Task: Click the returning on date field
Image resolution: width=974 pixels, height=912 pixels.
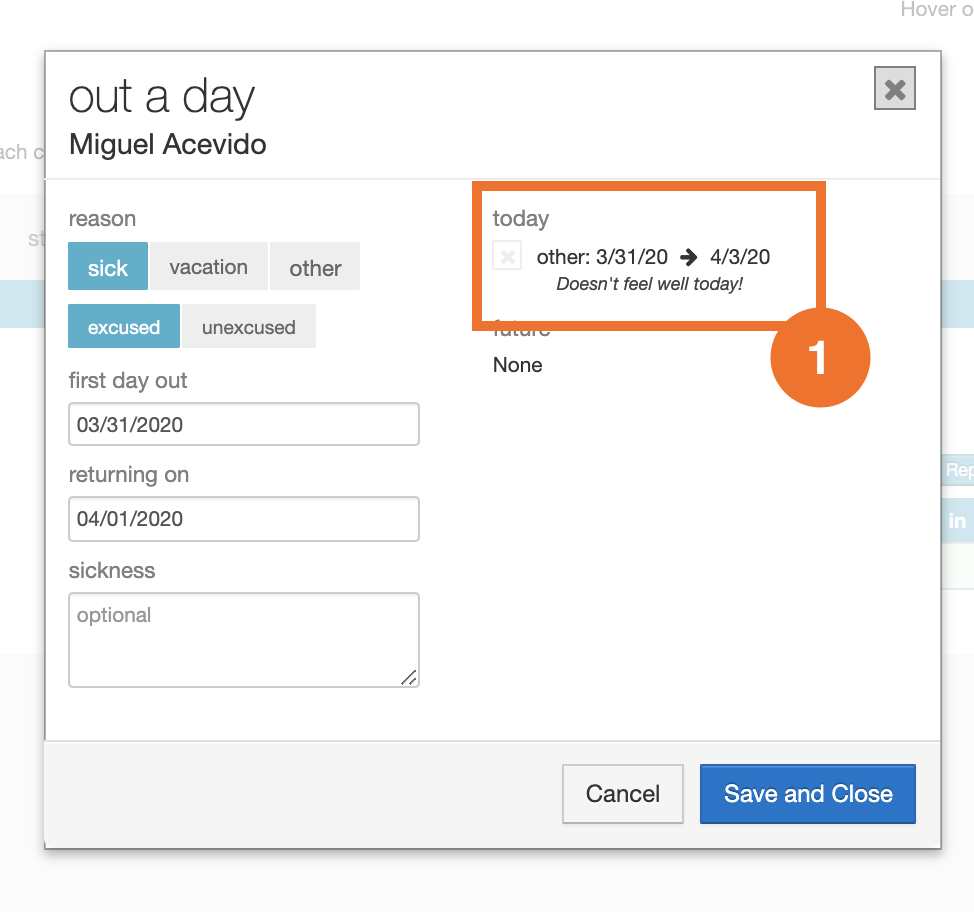Action: (x=244, y=519)
